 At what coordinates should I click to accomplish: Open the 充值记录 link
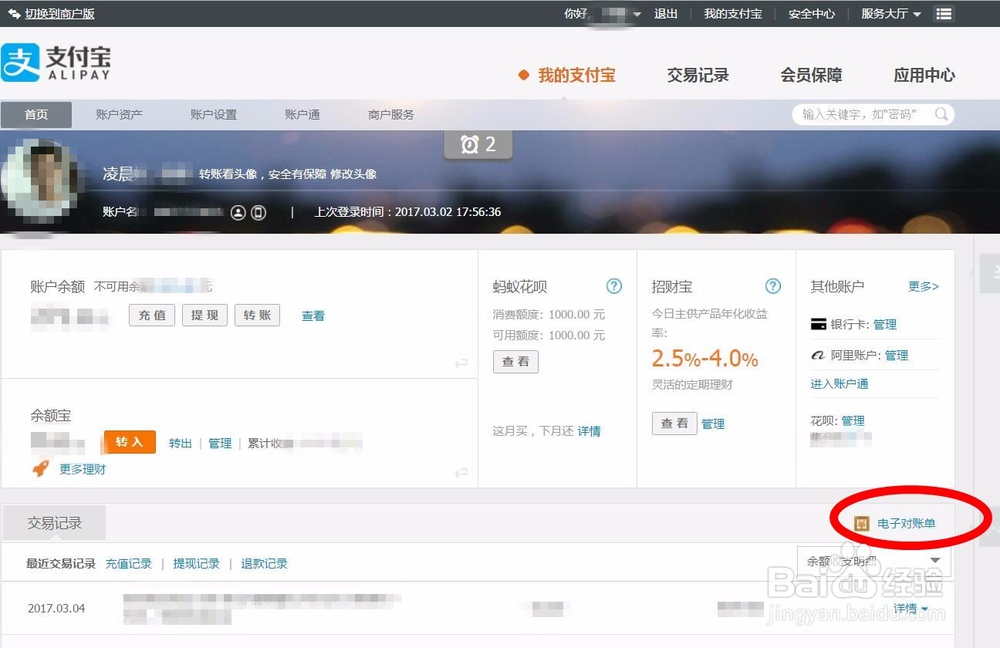(x=129, y=564)
